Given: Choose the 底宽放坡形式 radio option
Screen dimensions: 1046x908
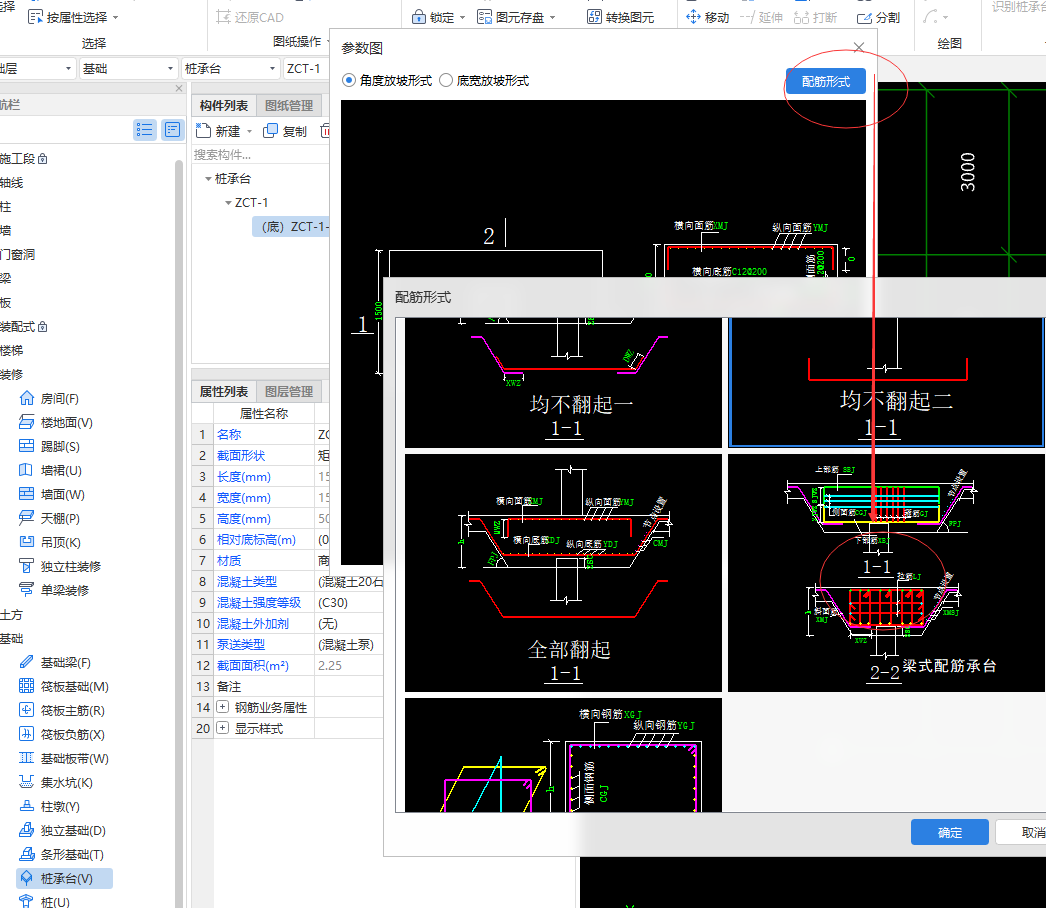Looking at the screenshot, I should [446, 81].
